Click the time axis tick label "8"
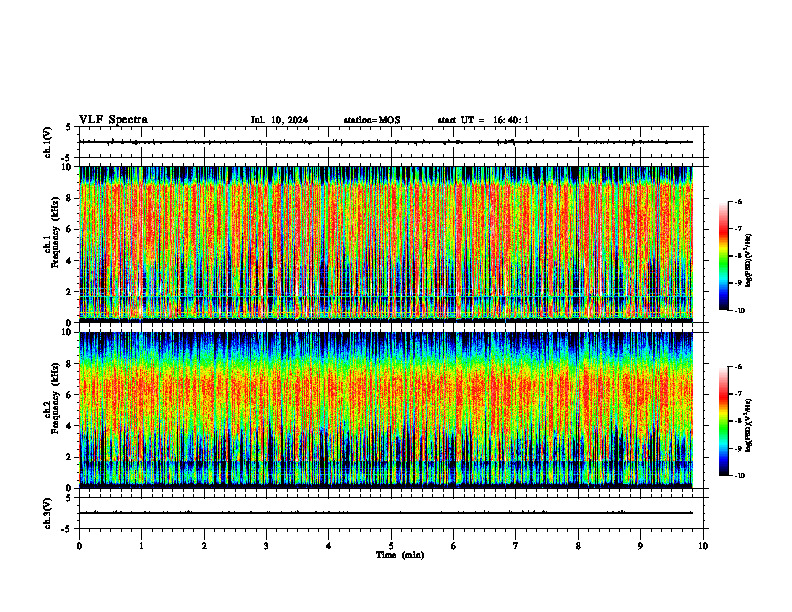The height and width of the screenshot is (612, 792). 578,546
